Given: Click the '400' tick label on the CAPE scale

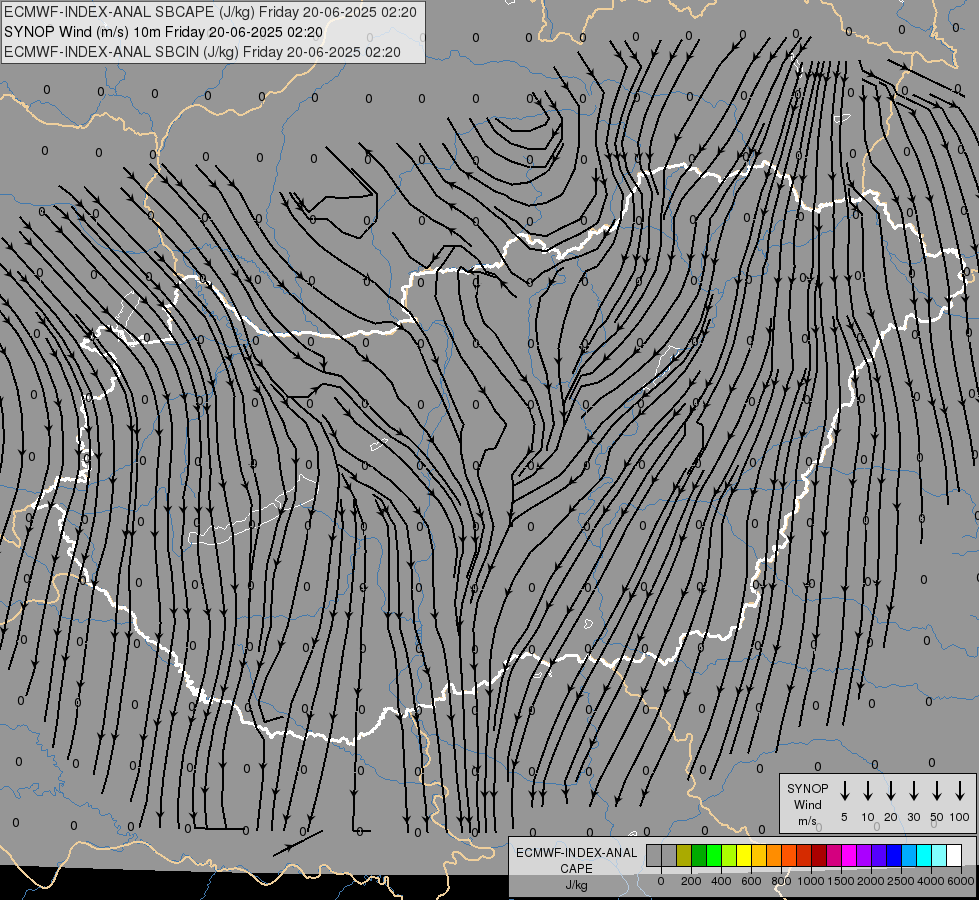Looking at the screenshot, I should point(721,881).
